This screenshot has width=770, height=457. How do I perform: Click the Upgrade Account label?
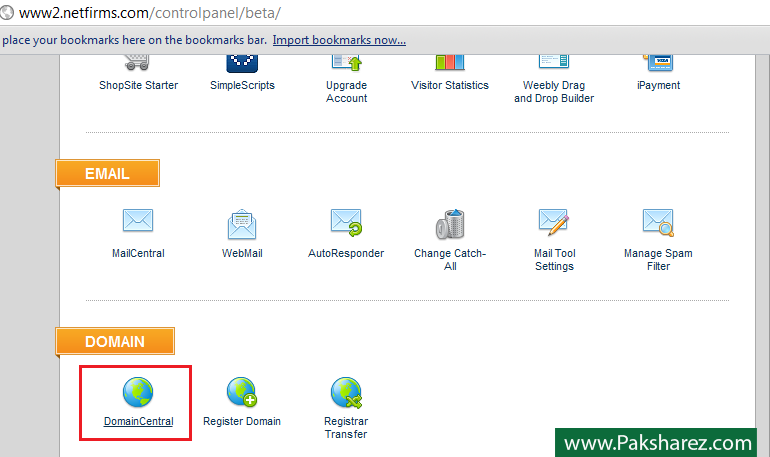click(347, 92)
